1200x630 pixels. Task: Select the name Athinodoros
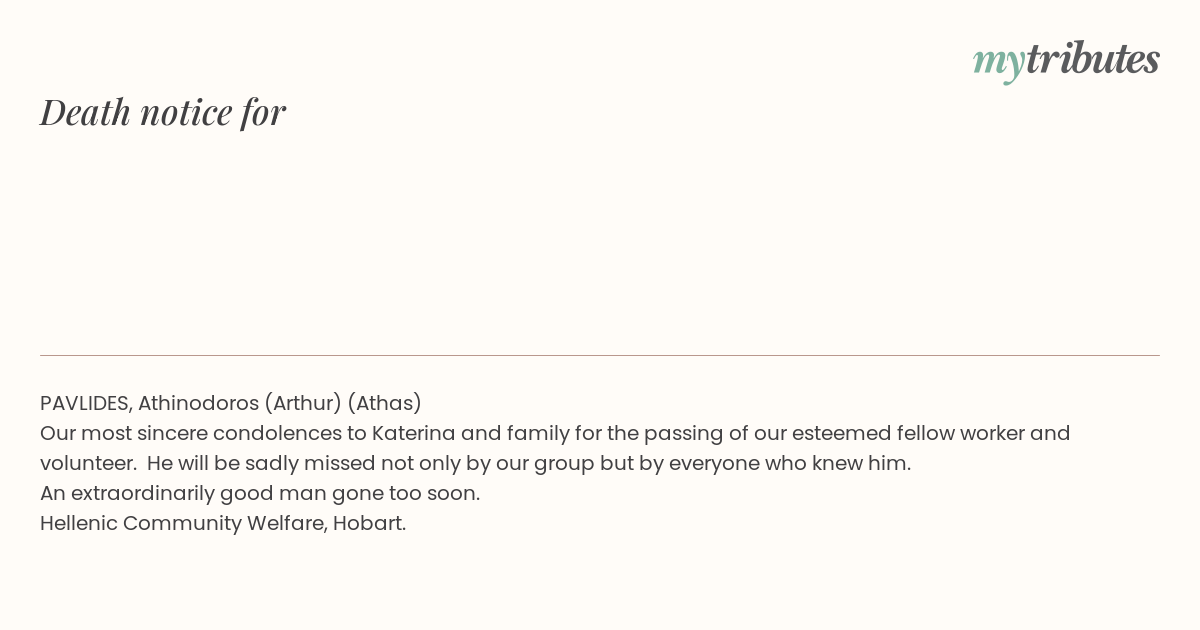[x=198, y=403]
